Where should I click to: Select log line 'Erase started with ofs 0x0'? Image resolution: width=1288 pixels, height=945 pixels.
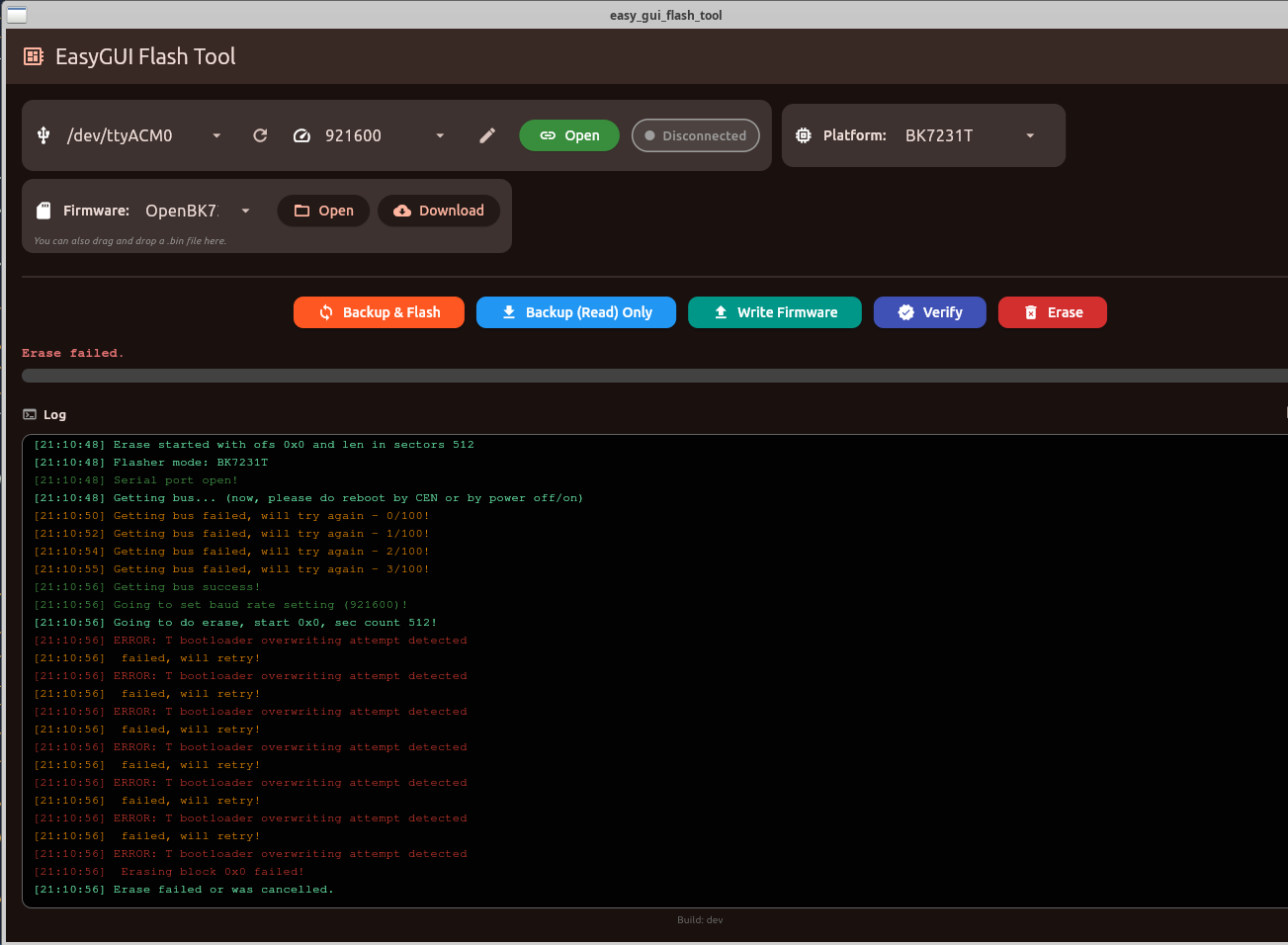pyautogui.click(x=254, y=445)
